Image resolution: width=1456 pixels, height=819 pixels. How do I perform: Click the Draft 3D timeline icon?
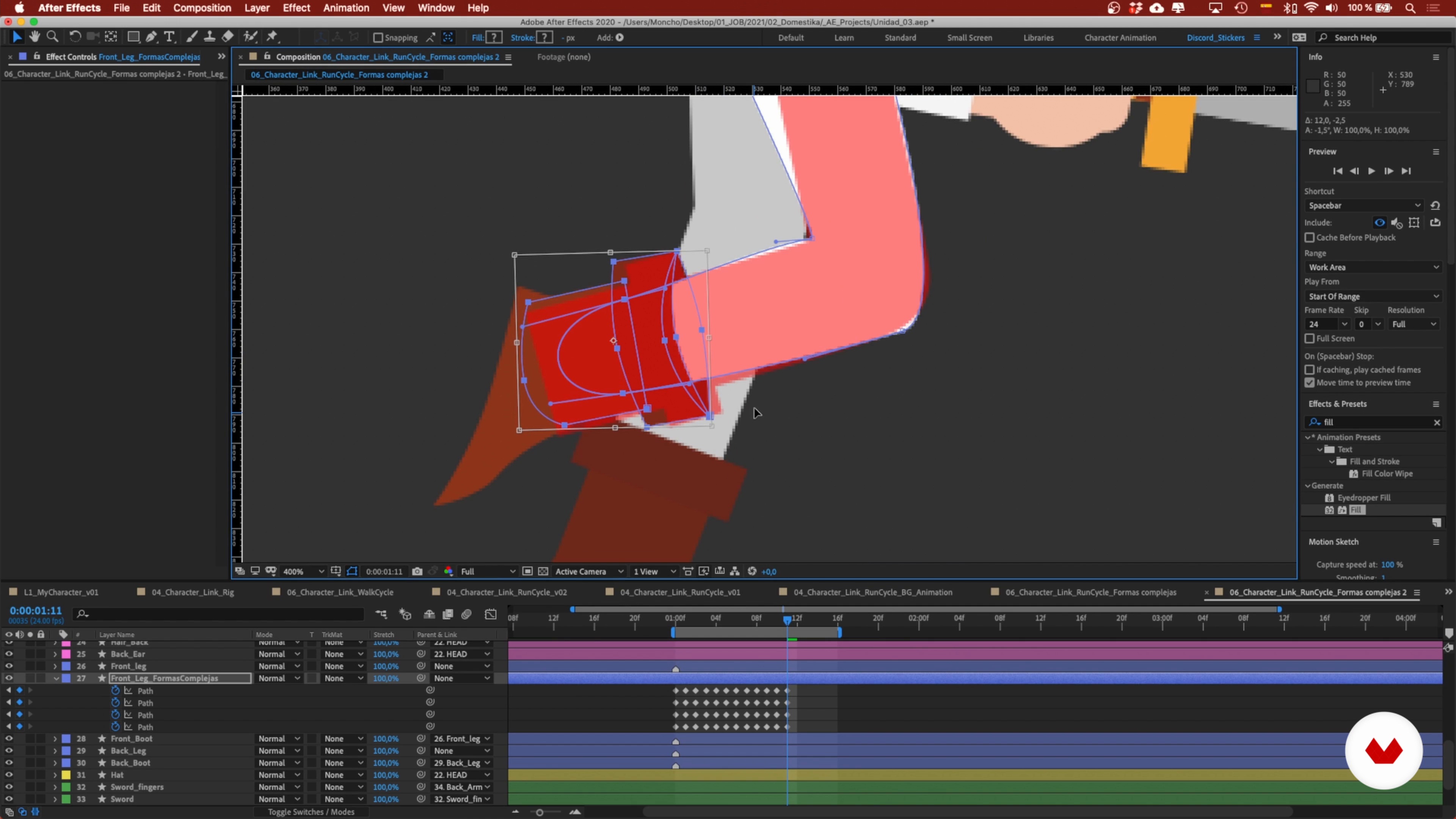tap(405, 614)
